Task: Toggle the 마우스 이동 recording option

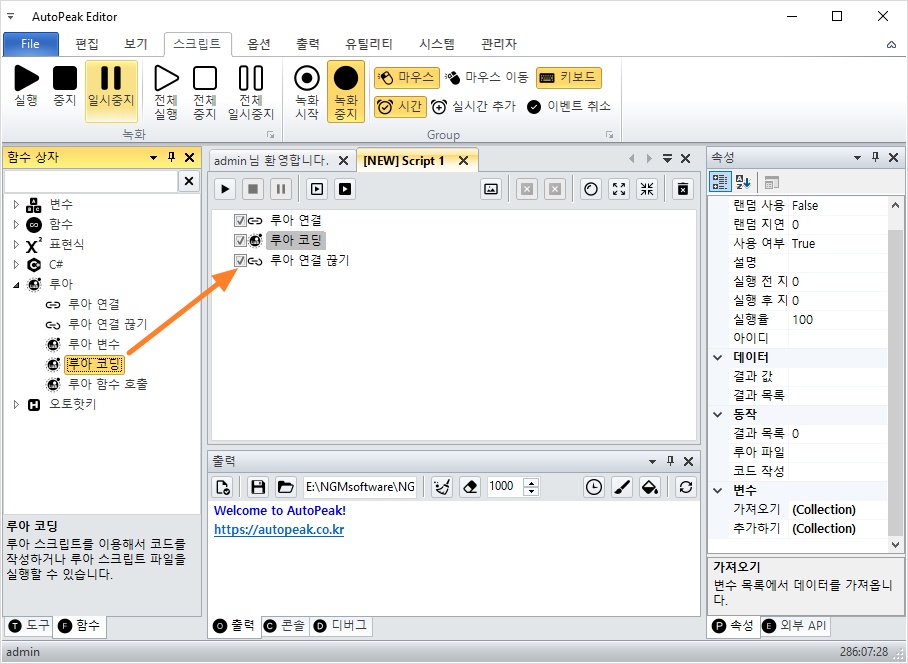Action: pyautogui.click(x=486, y=77)
